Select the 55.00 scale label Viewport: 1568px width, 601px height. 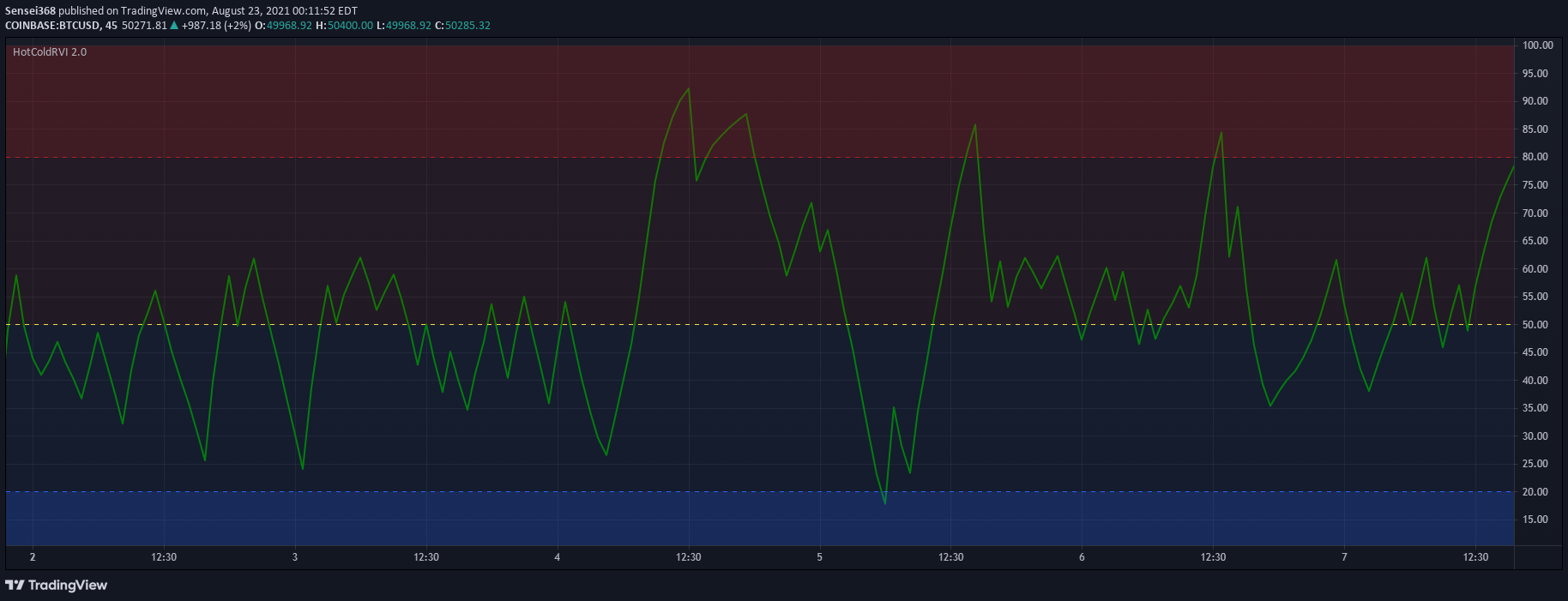tap(1535, 297)
